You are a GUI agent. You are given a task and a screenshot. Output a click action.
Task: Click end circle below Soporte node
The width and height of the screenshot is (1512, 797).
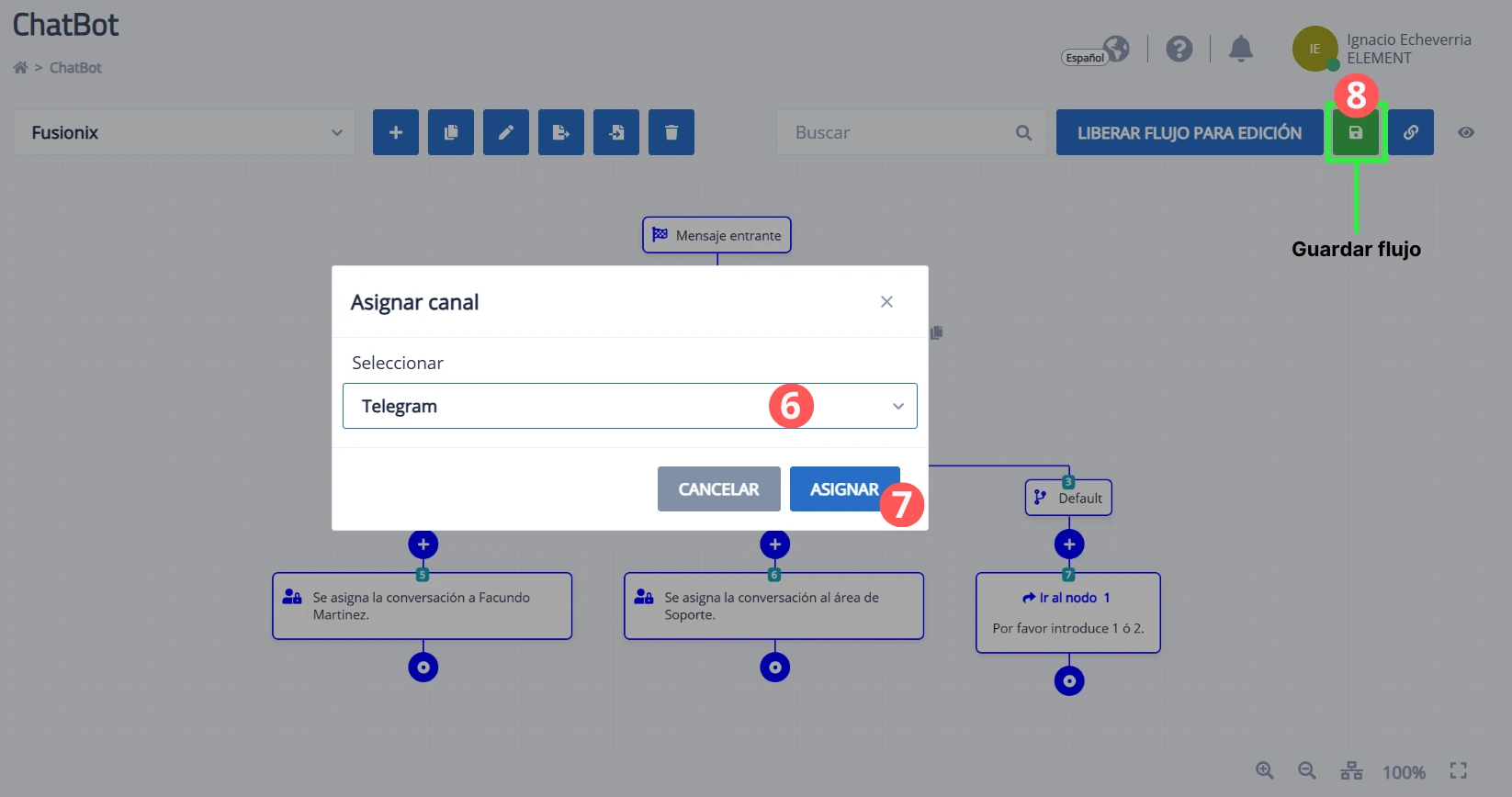tap(775, 668)
